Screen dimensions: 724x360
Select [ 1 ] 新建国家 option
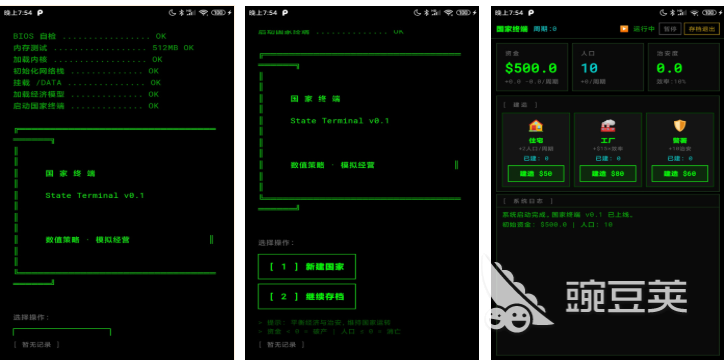pyautogui.click(x=307, y=267)
